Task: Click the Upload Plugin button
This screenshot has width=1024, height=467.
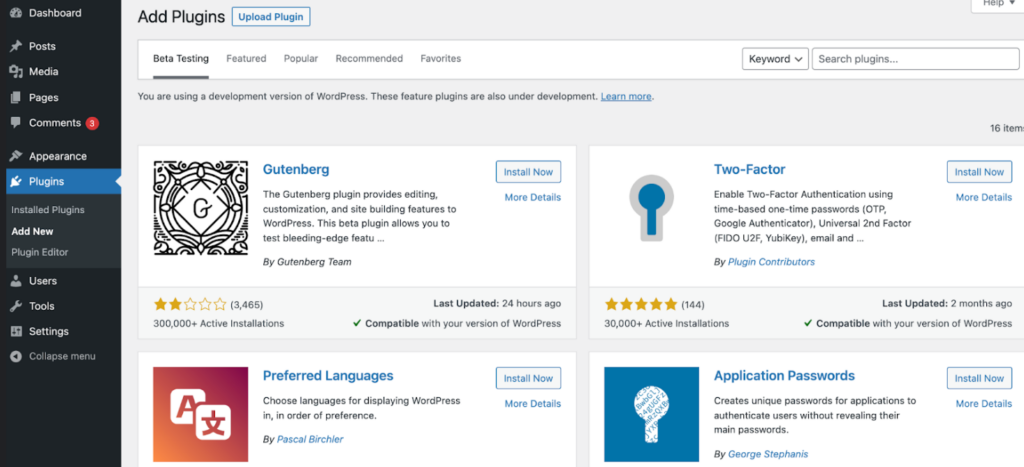Action: 271,17
